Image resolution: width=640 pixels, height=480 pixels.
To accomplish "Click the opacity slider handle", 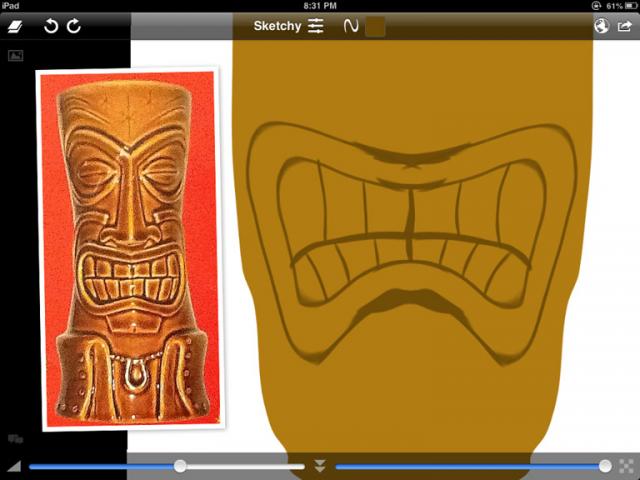I will pyautogui.click(x=605, y=466).
